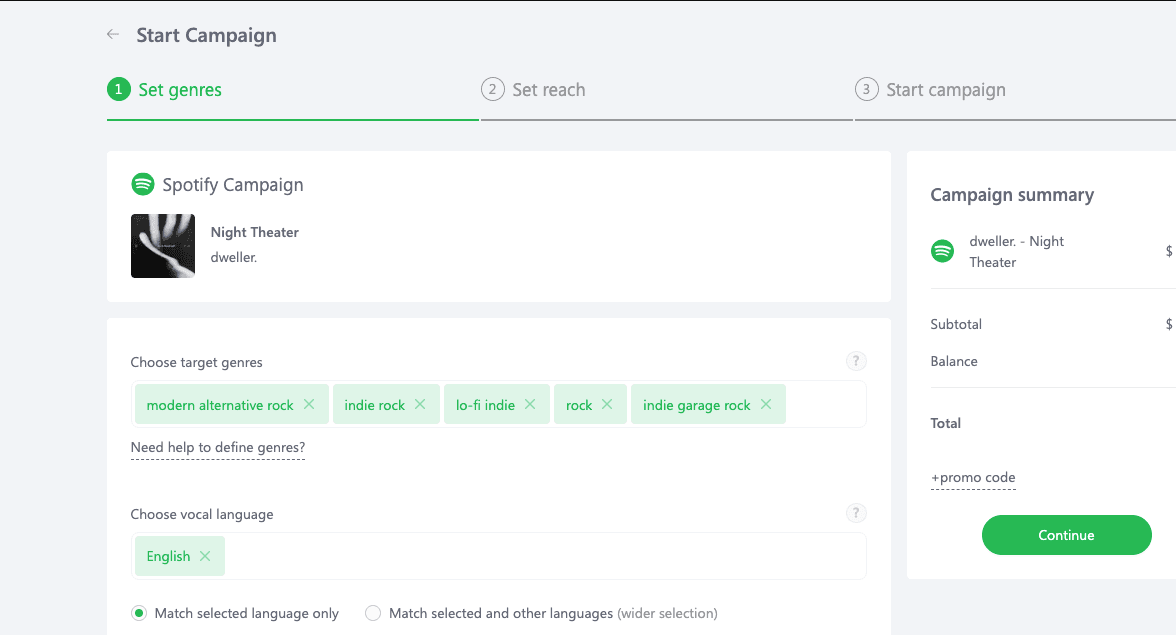Open Need help to define genres link
The image size is (1176, 635).
[218, 447]
